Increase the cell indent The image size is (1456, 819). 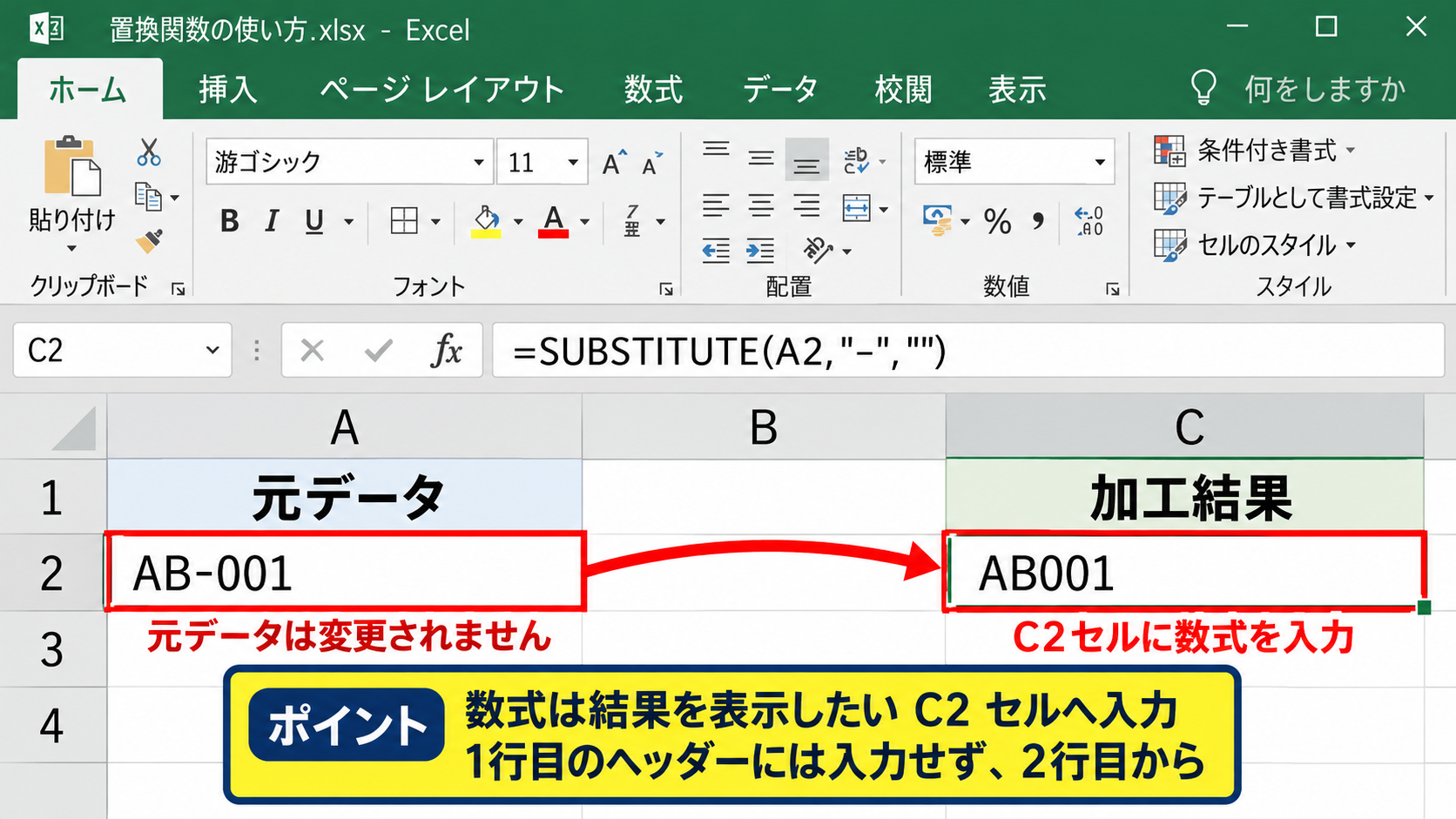click(x=760, y=252)
